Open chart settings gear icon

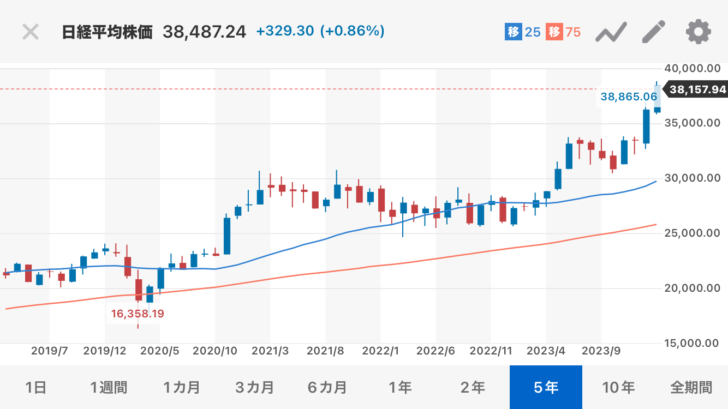tap(697, 31)
